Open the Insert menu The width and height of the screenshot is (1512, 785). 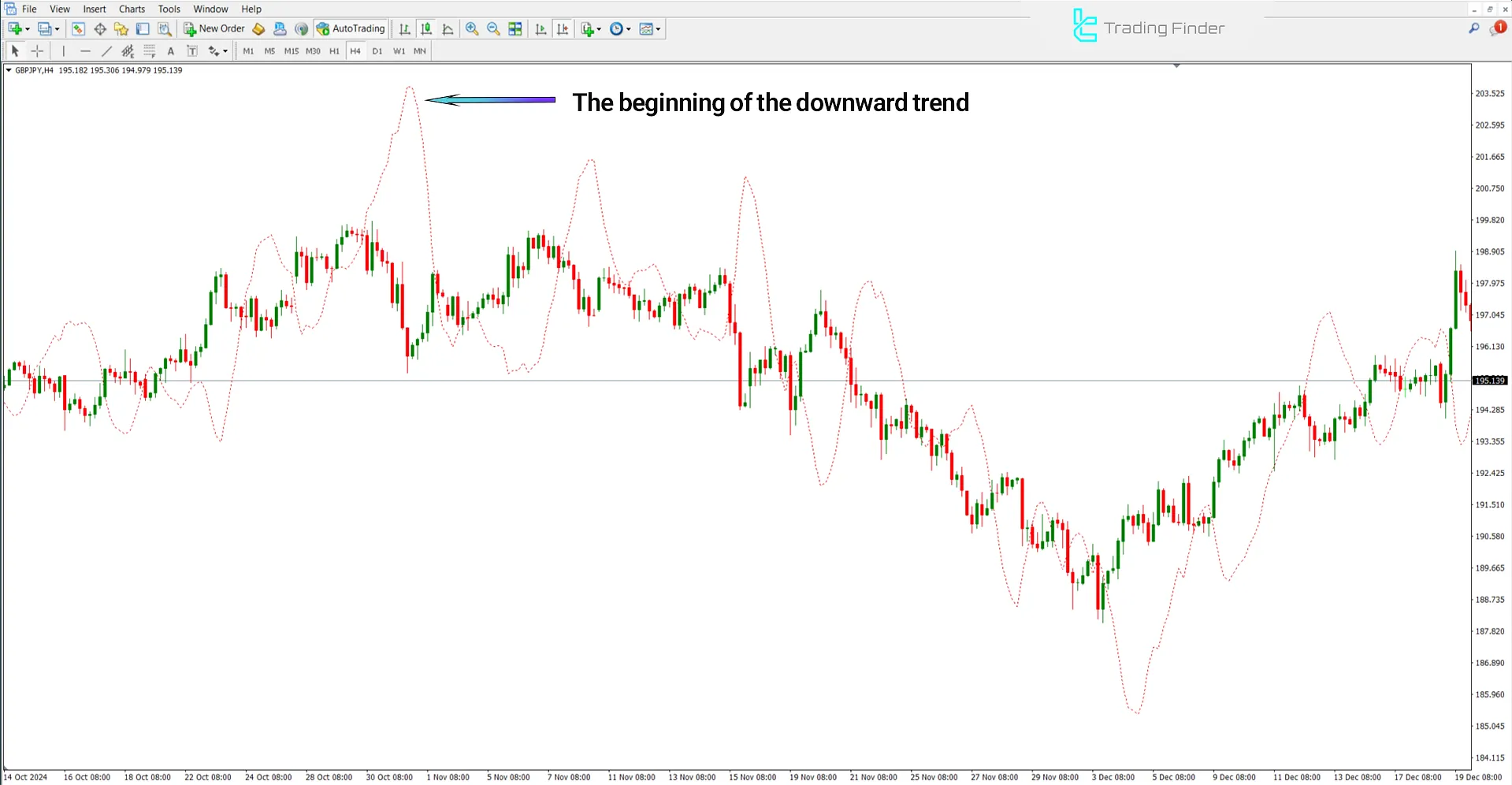tap(94, 9)
